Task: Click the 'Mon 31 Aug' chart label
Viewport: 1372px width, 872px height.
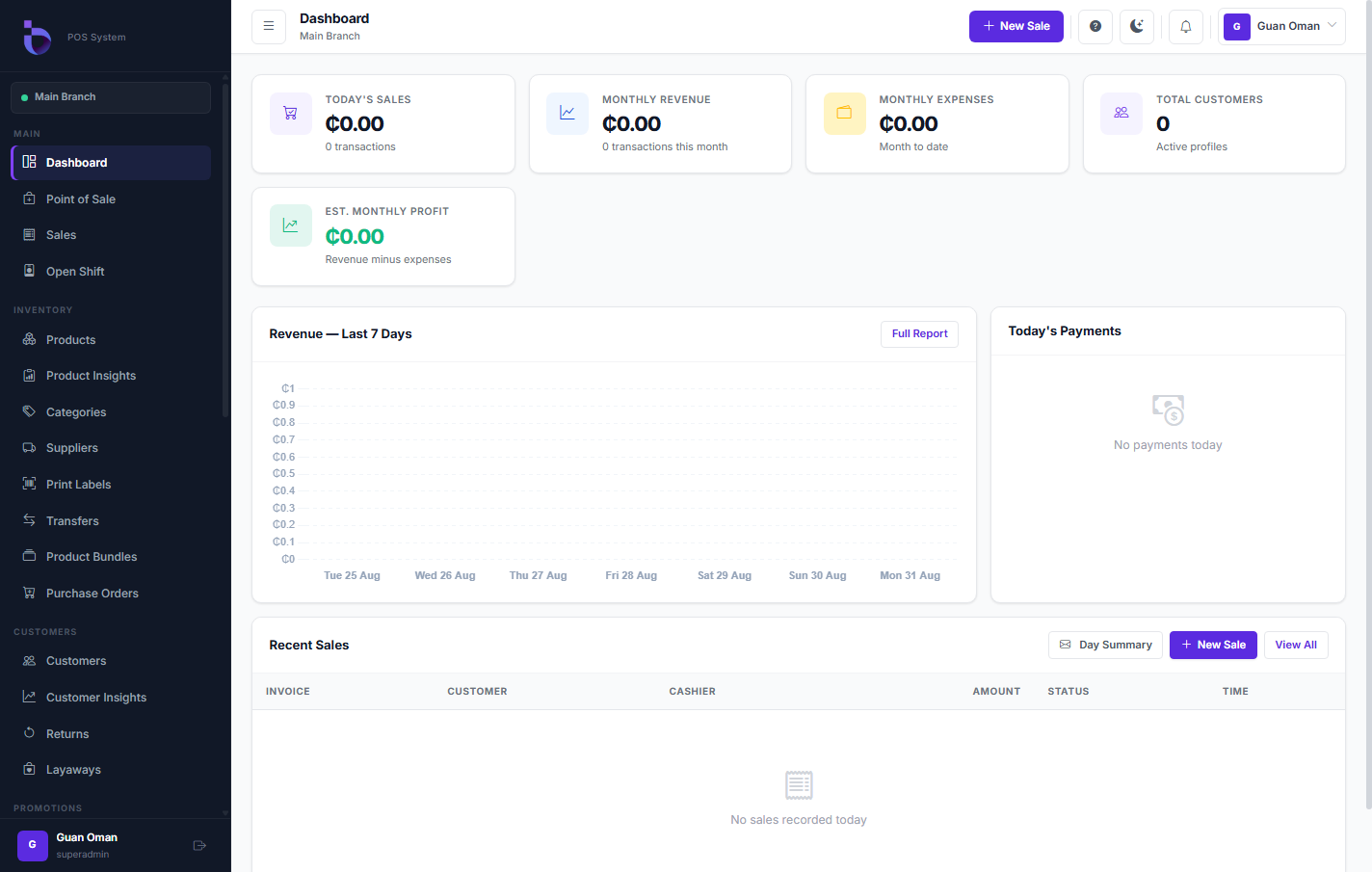Action: pyautogui.click(x=910, y=576)
